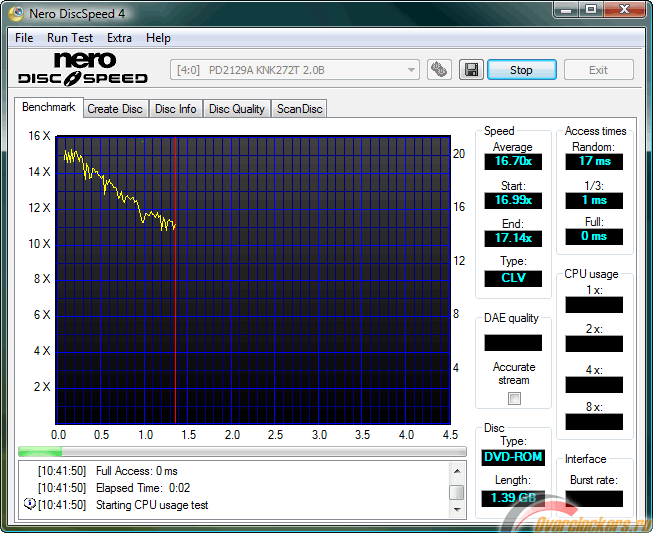Switch to the ScanDisc tab
Screen dimensions: 653x533
[300, 109]
